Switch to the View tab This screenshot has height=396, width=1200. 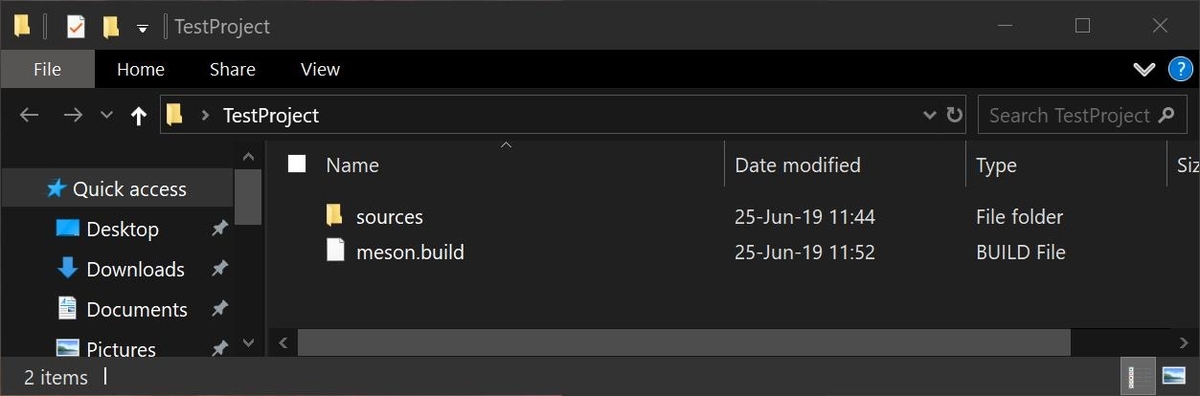pos(320,69)
